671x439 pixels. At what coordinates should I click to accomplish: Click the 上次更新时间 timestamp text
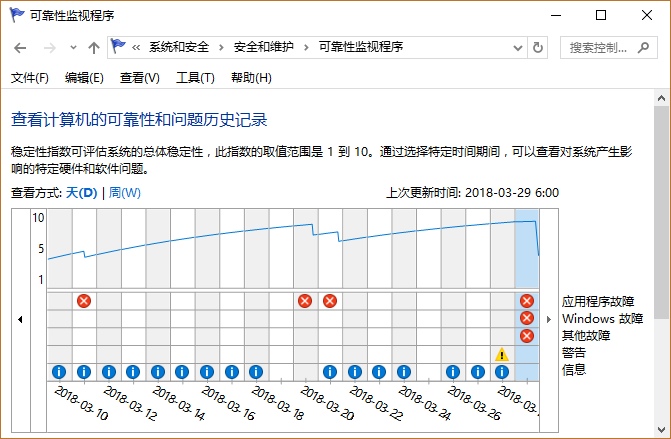(472, 193)
